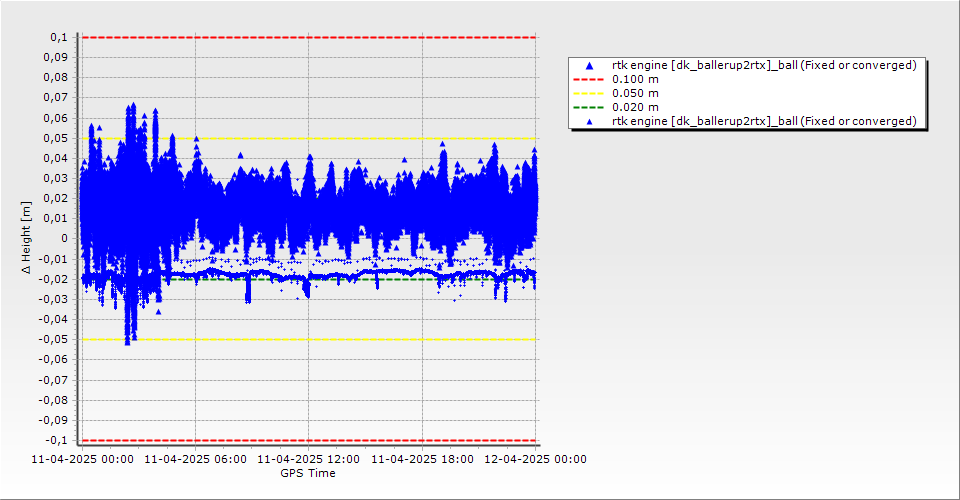Click the red dashed threshold line at -0,1
The height and width of the screenshot is (500, 960).
pos(309,441)
